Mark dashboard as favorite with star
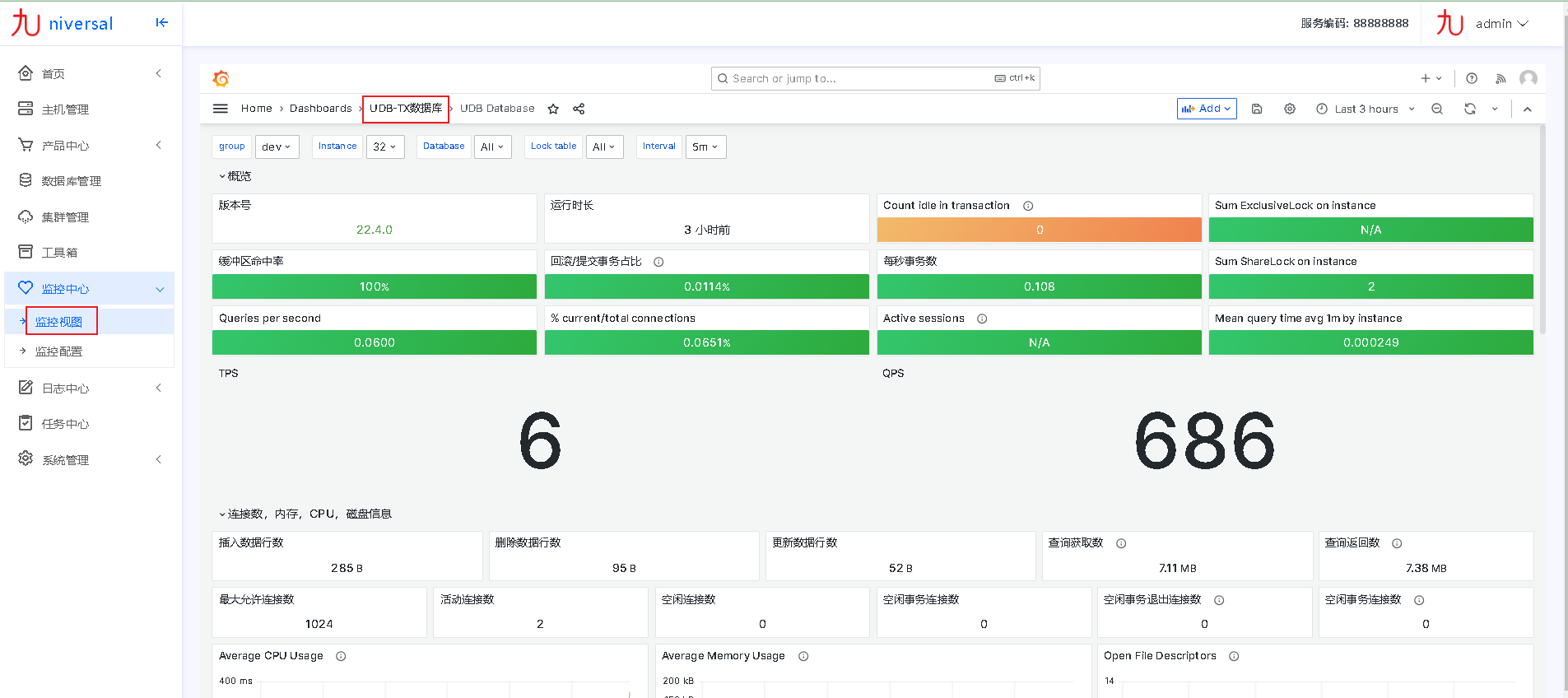The image size is (1568, 698). pyautogui.click(x=553, y=109)
